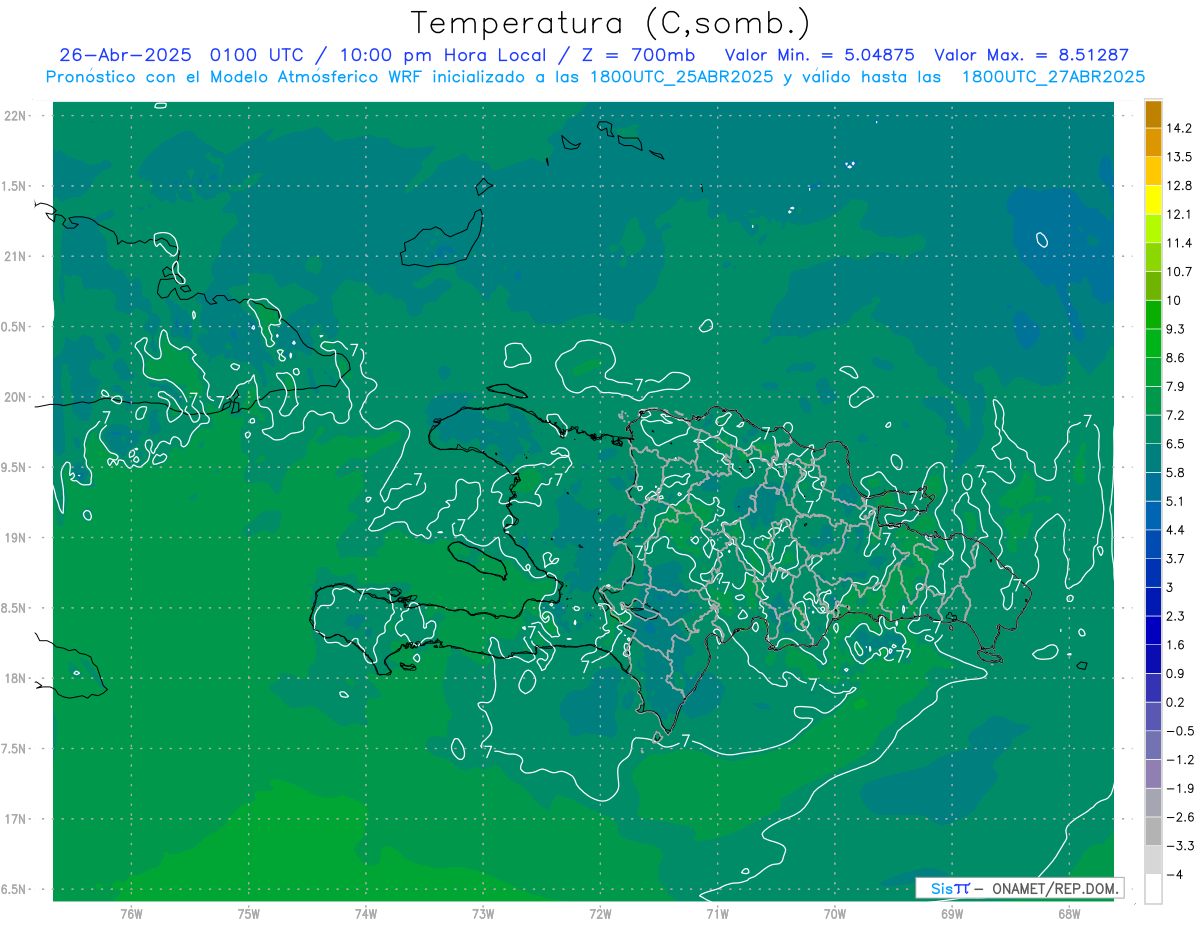Click the '74W' longitude axis label
This screenshot has width=1200, height=927.
click(366, 913)
